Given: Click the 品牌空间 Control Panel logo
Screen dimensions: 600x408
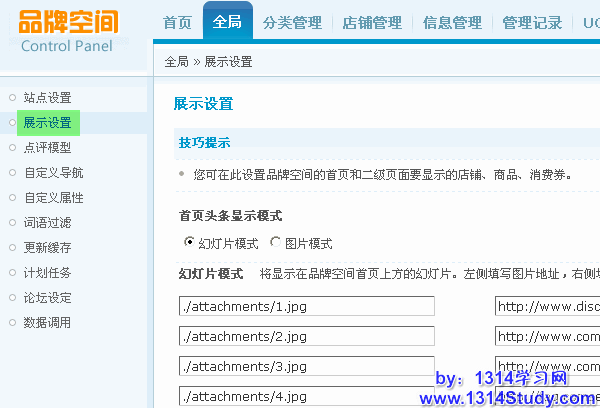Looking at the screenshot, I should point(68,30).
